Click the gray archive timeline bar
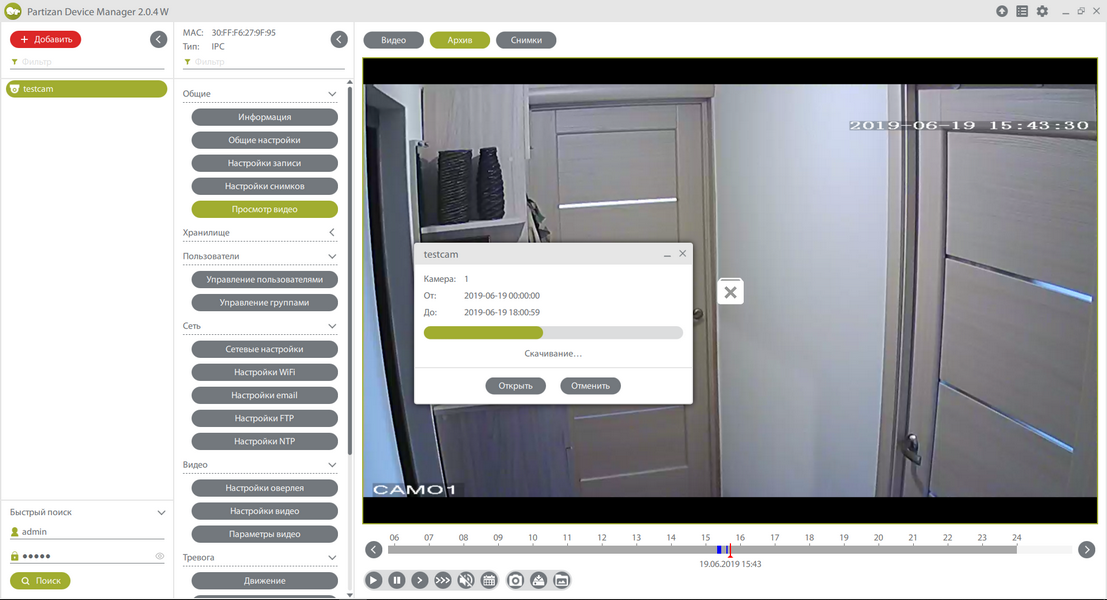Image resolution: width=1107 pixels, height=600 pixels. (x=702, y=549)
